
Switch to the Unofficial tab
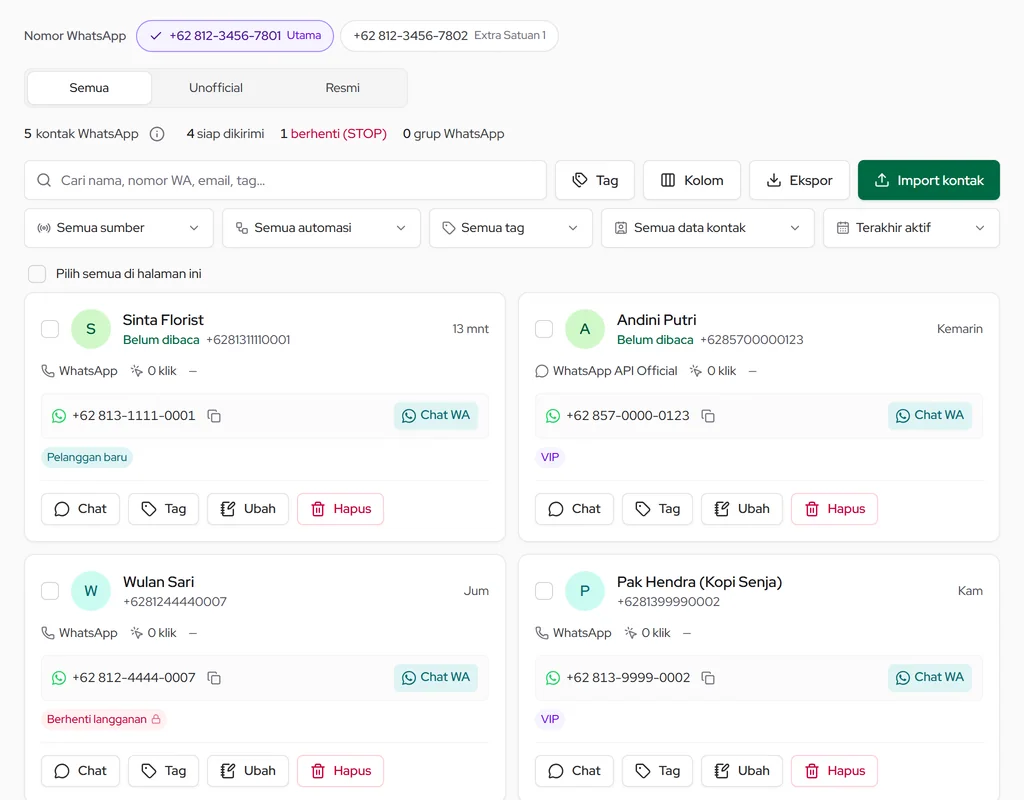[216, 88]
